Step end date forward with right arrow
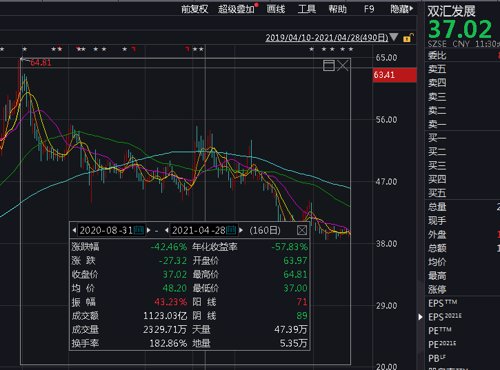The height and width of the screenshot is (370, 500). click(x=241, y=230)
